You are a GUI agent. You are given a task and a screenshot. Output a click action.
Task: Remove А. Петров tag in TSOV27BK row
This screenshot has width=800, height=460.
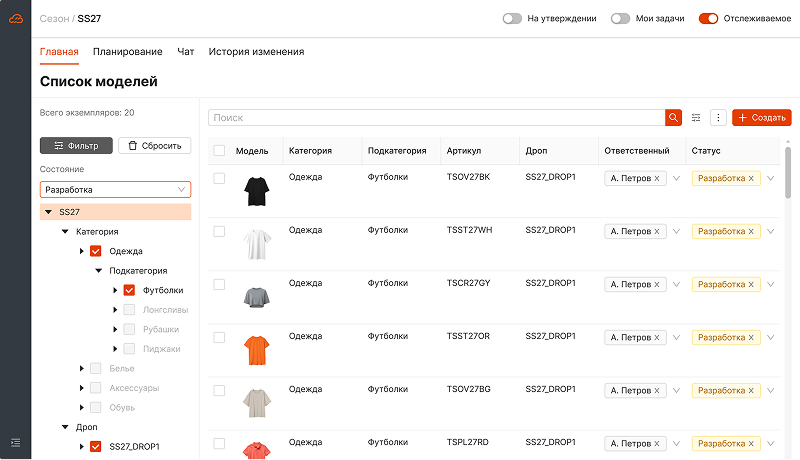[x=657, y=178]
